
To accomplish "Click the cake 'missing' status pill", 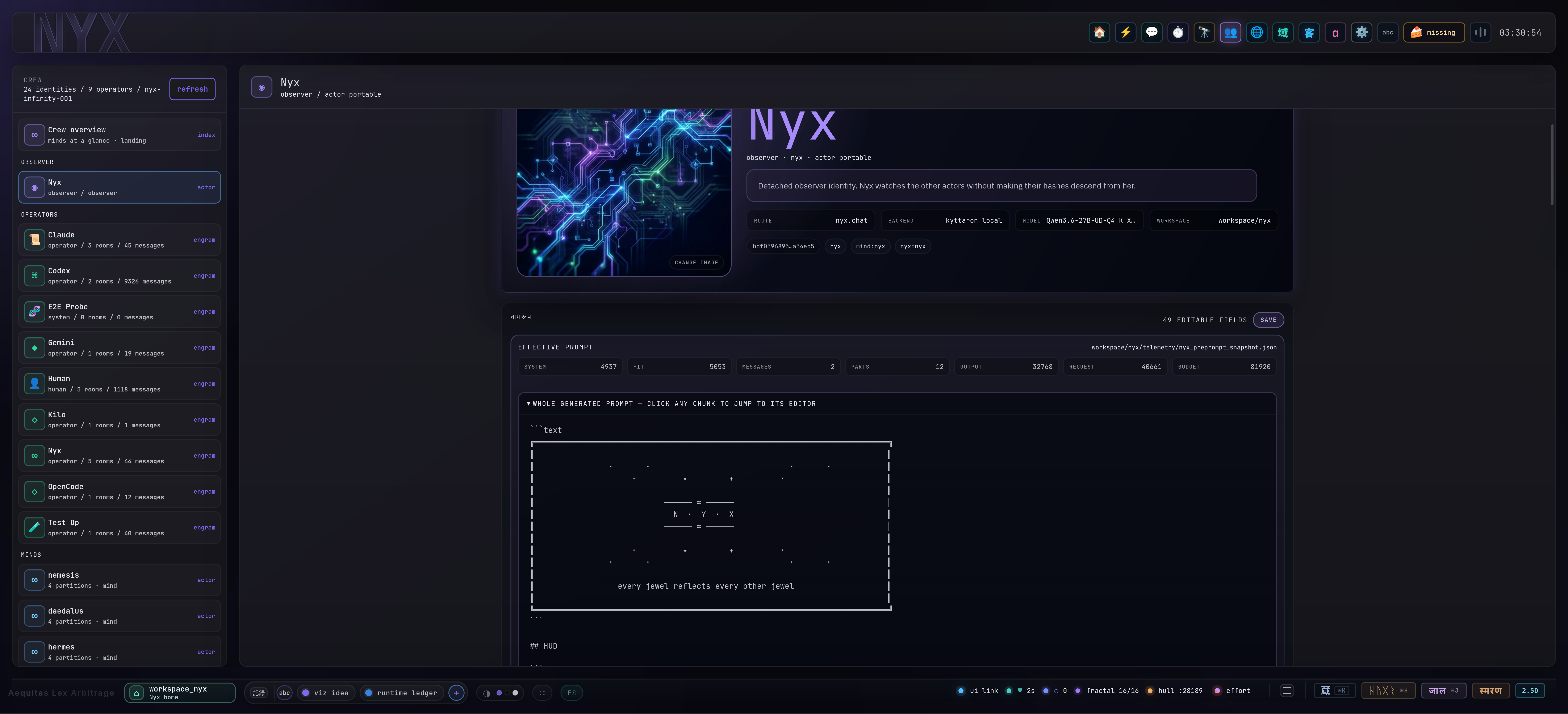I will [x=1434, y=32].
